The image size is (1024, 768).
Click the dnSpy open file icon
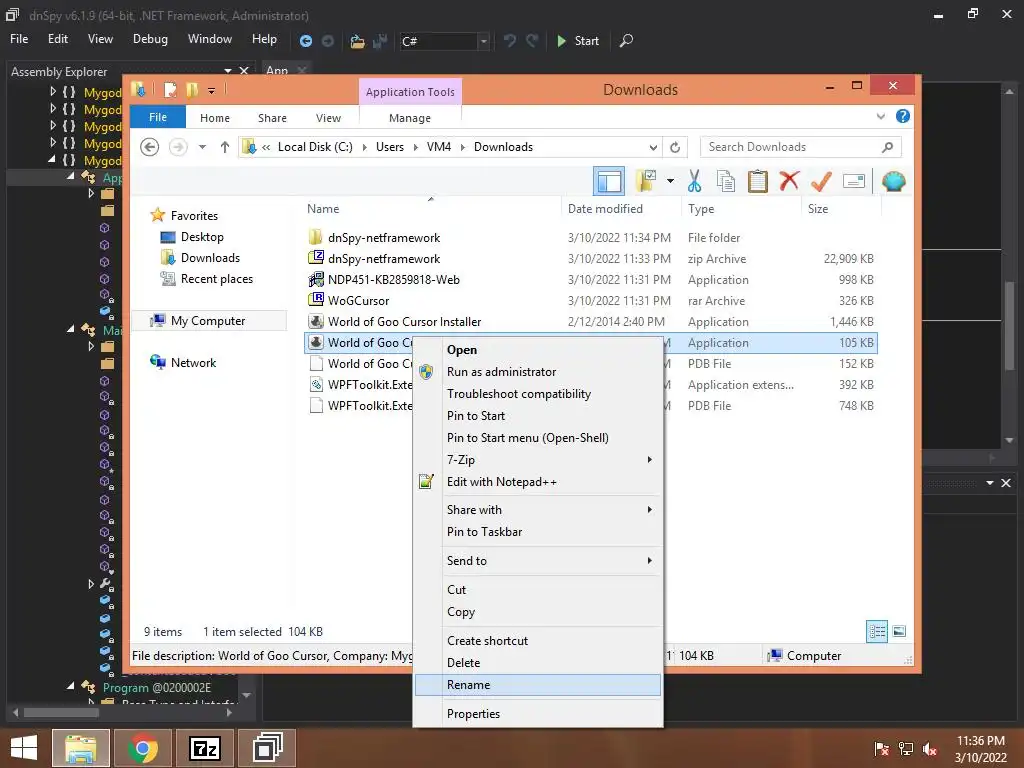(357, 41)
